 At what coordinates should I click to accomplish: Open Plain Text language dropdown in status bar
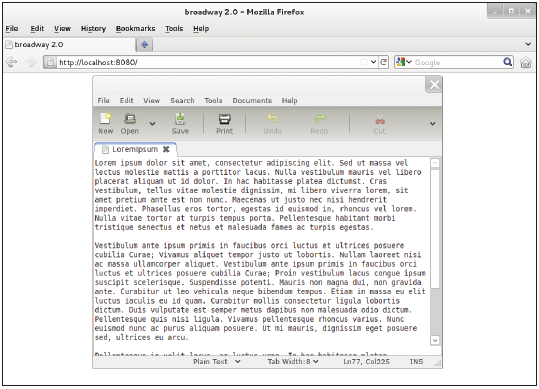217,362
